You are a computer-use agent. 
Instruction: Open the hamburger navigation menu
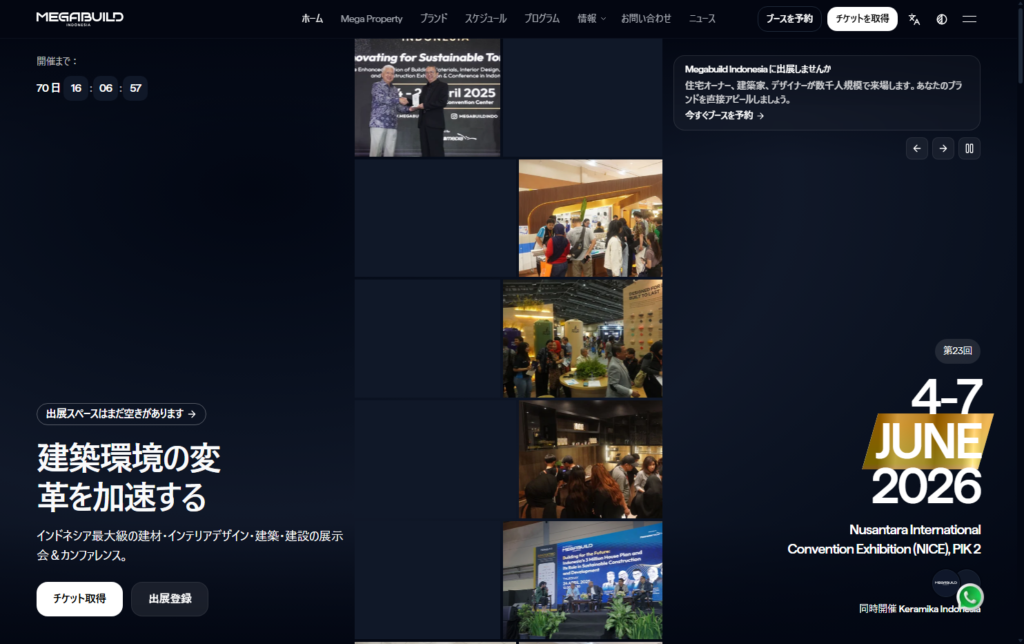(968, 18)
